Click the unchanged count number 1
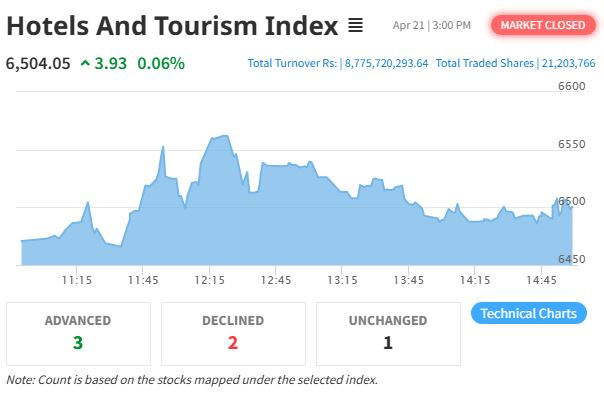 [x=388, y=343]
